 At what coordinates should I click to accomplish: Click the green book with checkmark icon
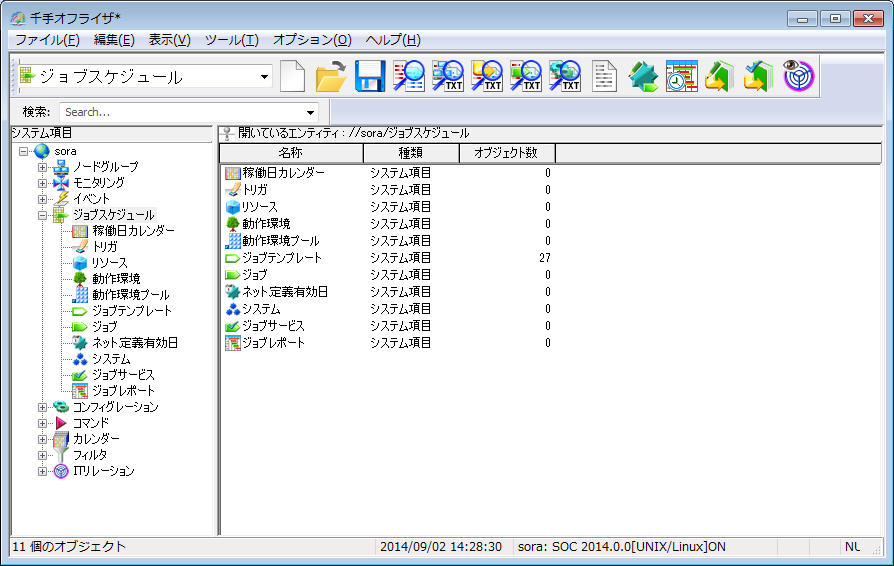pos(759,76)
